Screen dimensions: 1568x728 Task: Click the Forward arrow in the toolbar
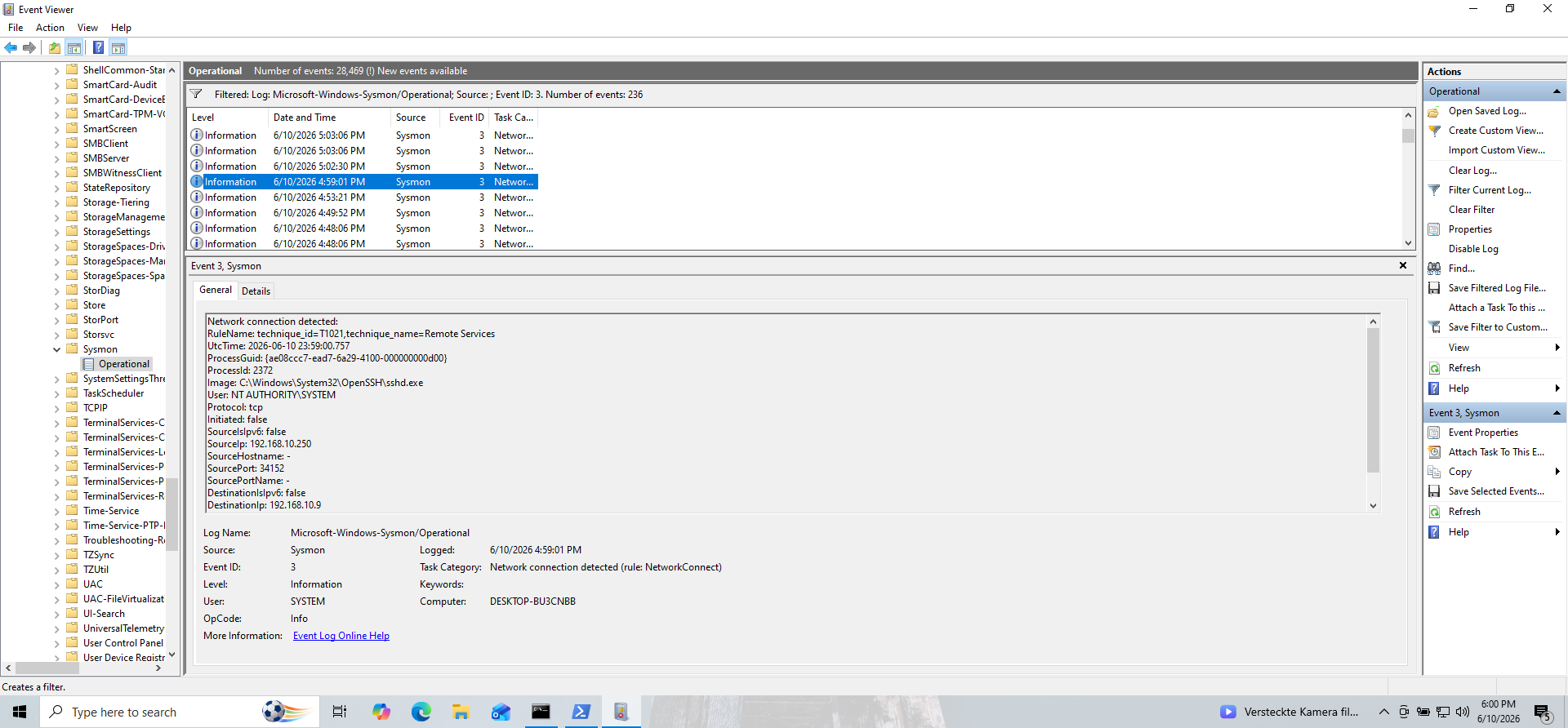tap(29, 48)
